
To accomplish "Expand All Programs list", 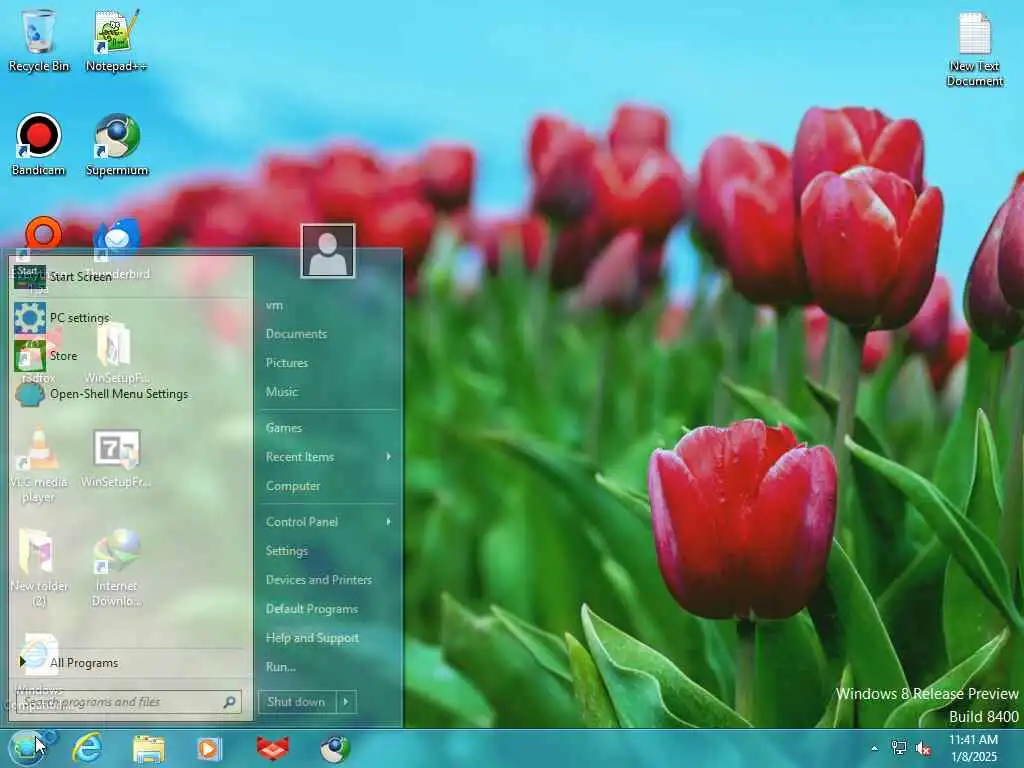I will (129, 663).
